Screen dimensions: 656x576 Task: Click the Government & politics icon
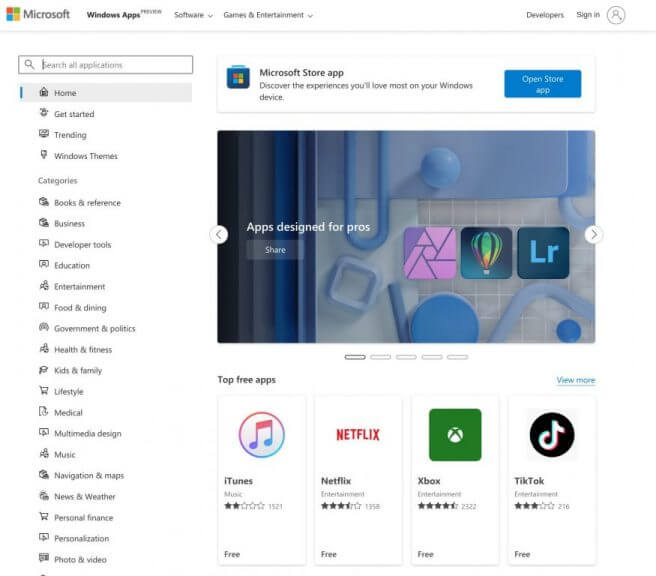[44, 328]
